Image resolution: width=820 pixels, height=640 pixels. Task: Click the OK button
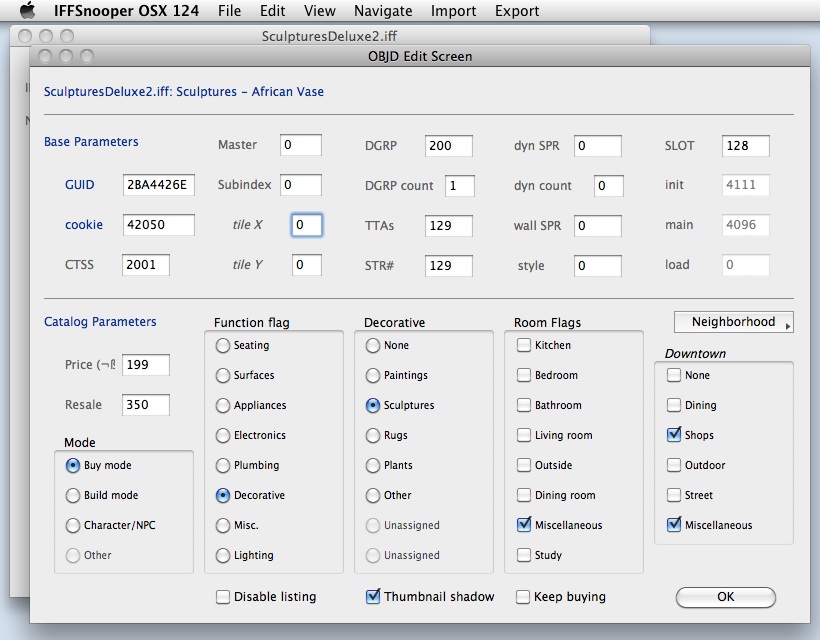(725, 596)
